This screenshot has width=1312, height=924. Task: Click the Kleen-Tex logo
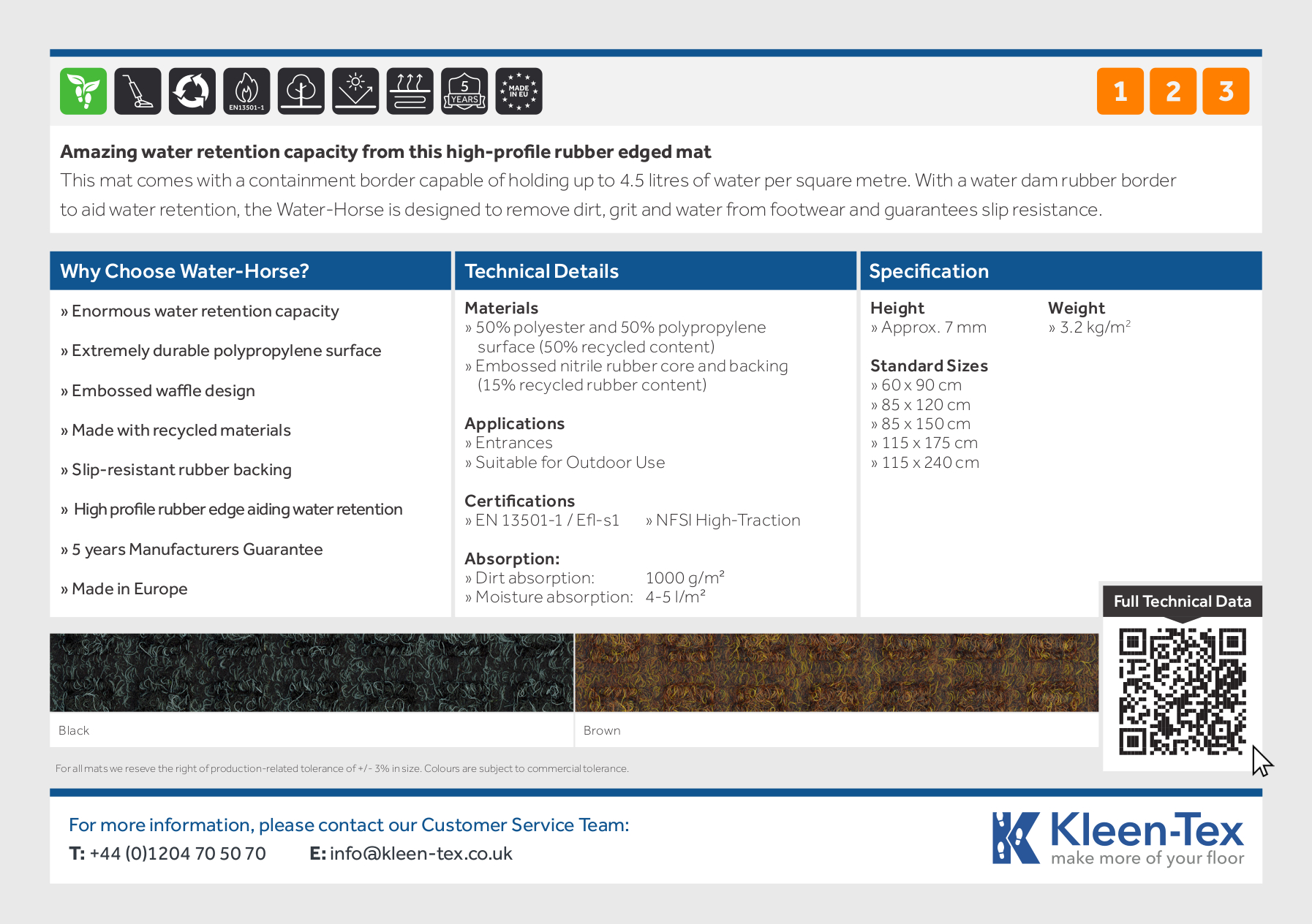click(1117, 838)
